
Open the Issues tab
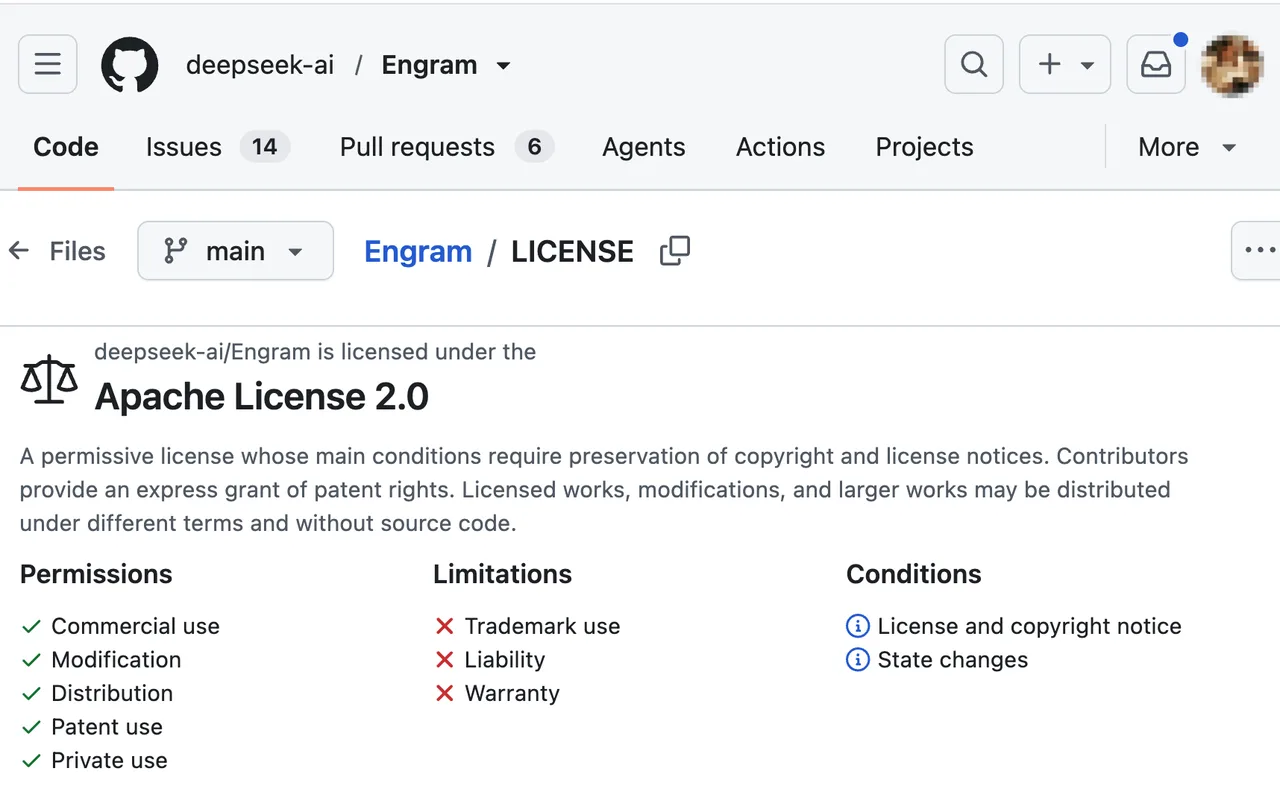[x=218, y=147]
